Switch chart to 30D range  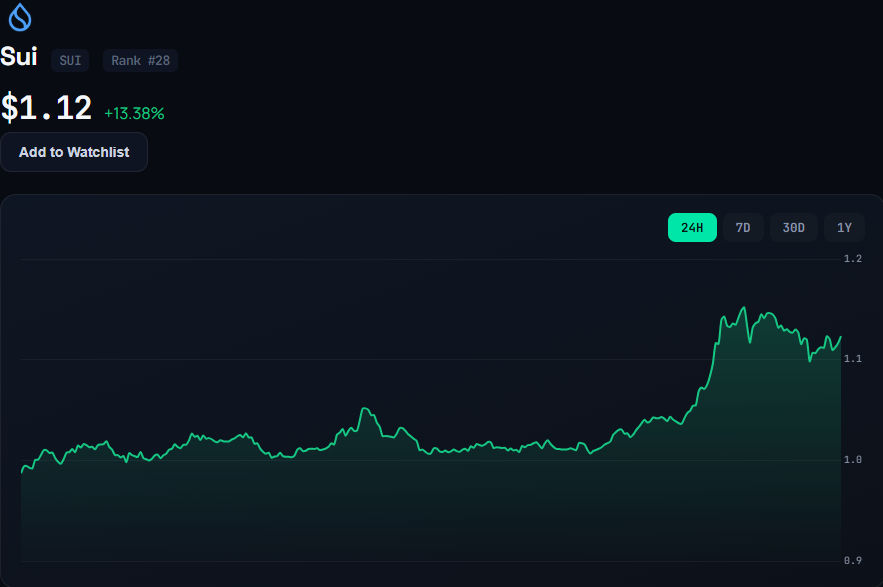tap(793, 228)
